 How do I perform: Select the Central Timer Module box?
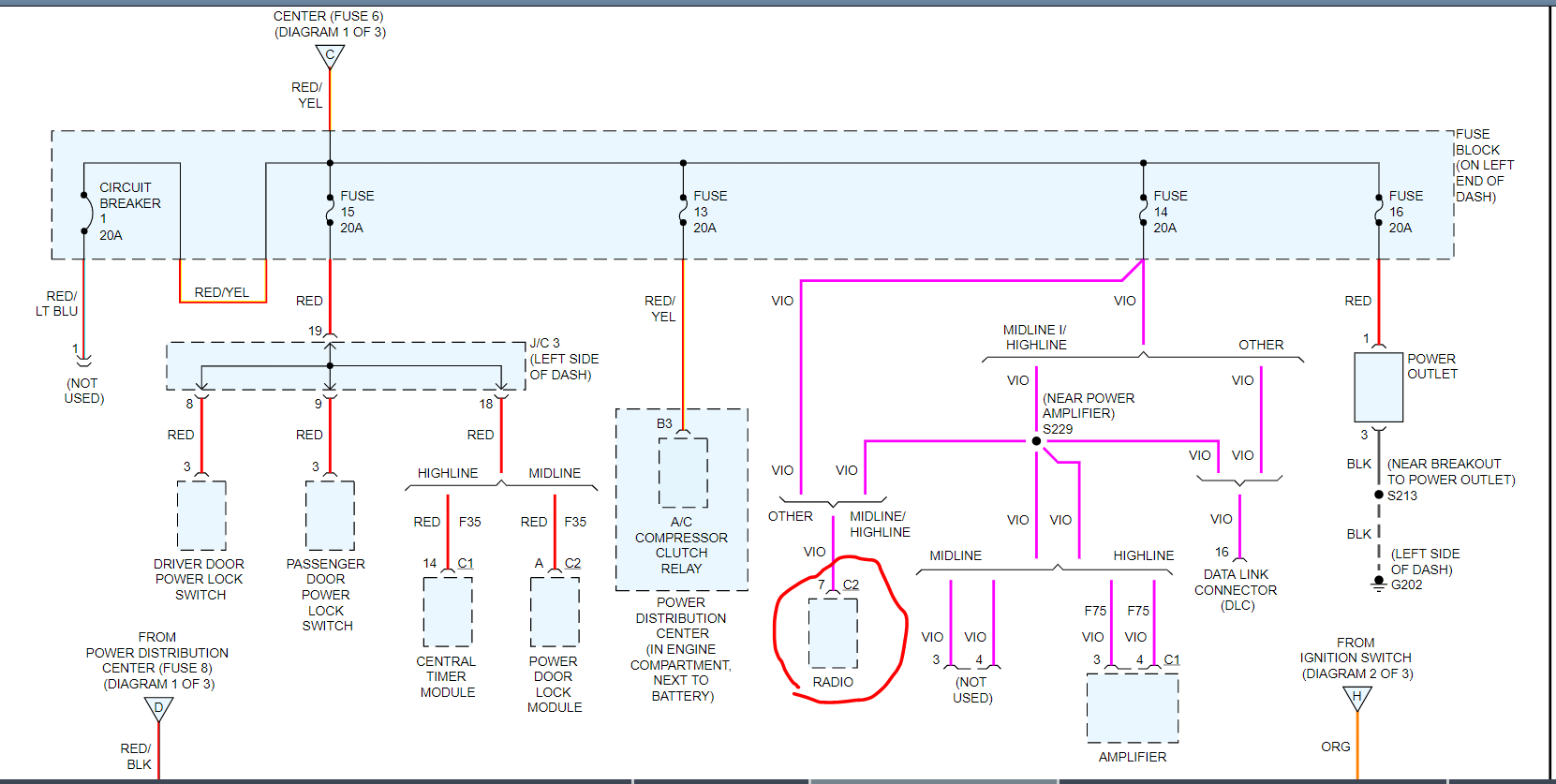pyautogui.click(x=448, y=612)
